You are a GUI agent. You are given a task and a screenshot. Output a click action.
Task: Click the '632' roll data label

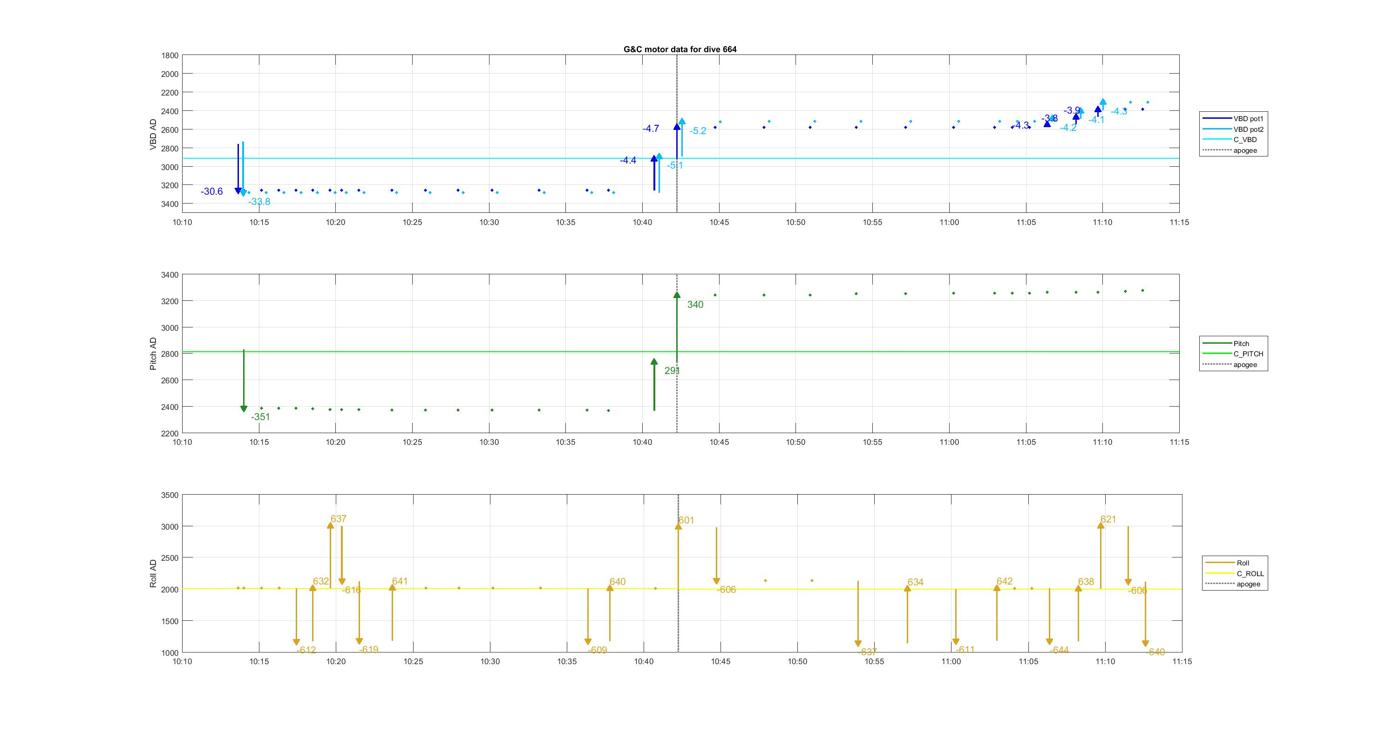[x=321, y=581]
